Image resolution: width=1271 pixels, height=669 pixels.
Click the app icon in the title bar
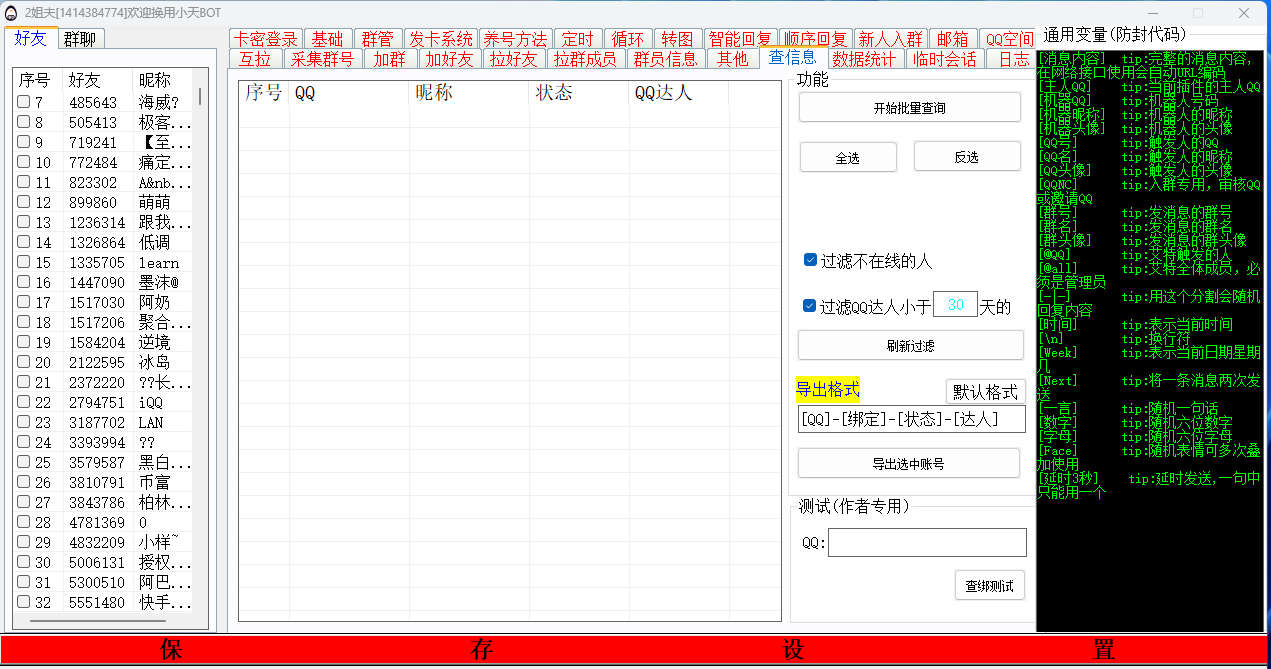(x=11, y=13)
